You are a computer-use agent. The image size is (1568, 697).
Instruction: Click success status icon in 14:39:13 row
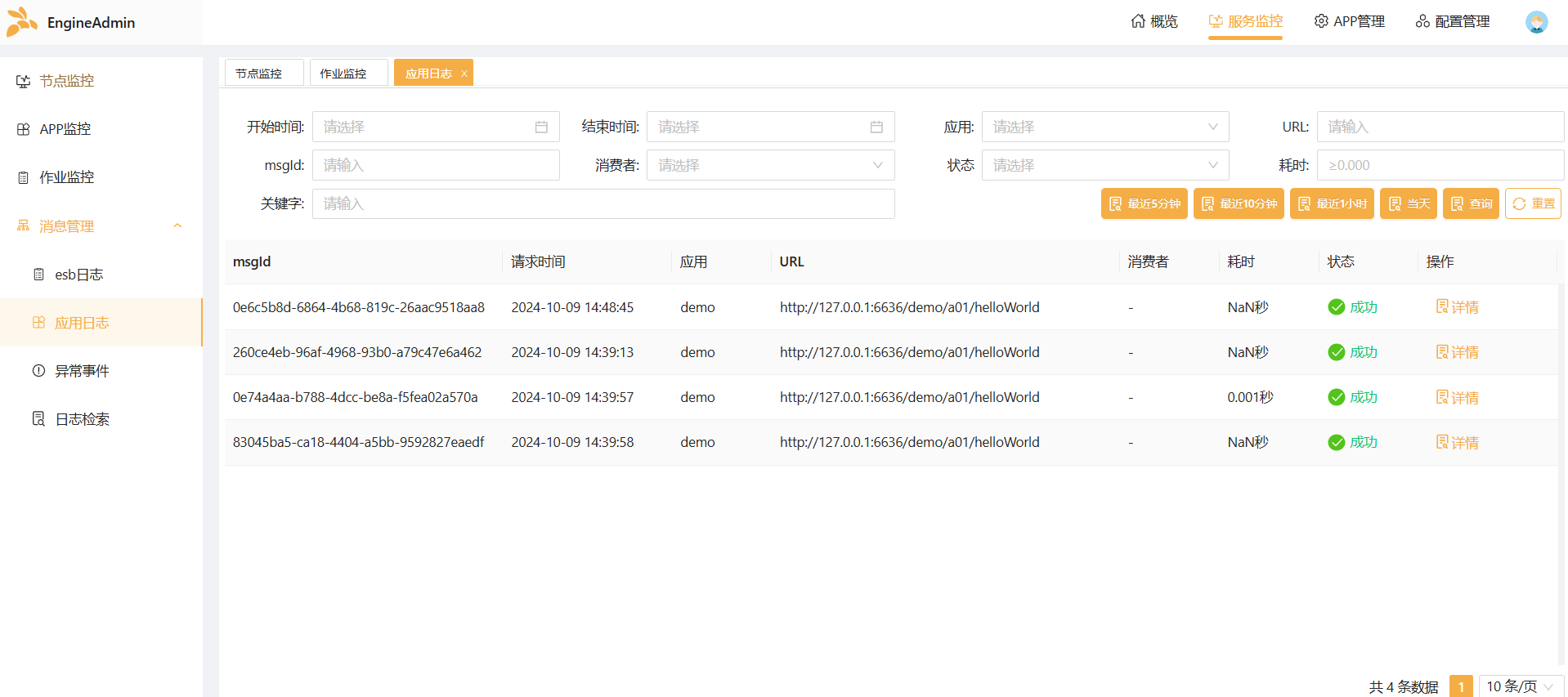click(x=1337, y=352)
